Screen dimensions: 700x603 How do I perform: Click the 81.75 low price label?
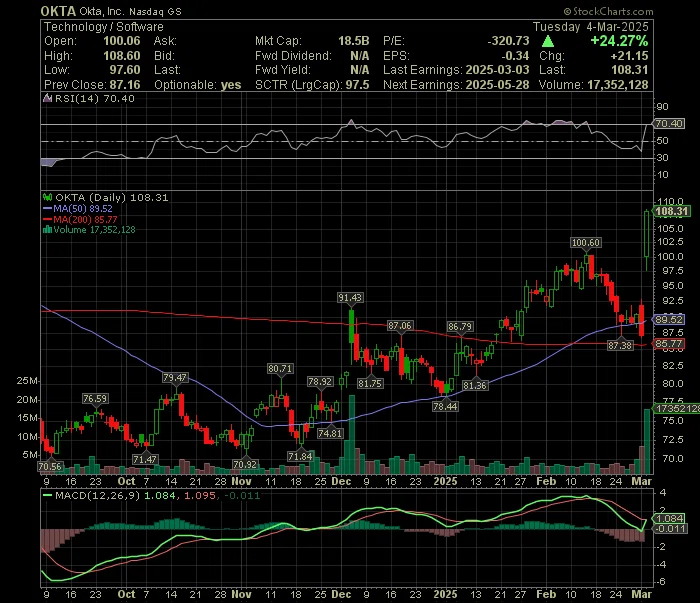point(370,383)
